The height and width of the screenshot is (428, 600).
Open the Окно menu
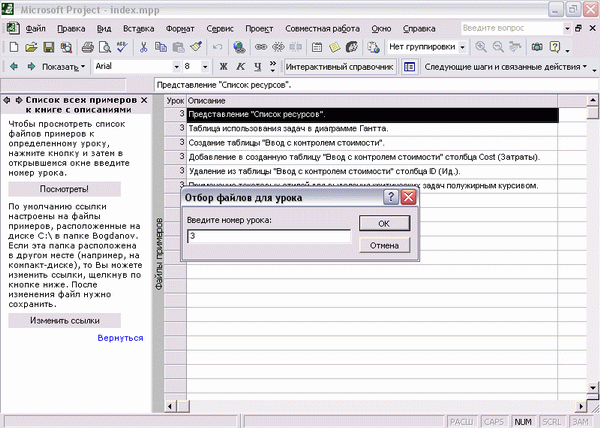click(381, 29)
